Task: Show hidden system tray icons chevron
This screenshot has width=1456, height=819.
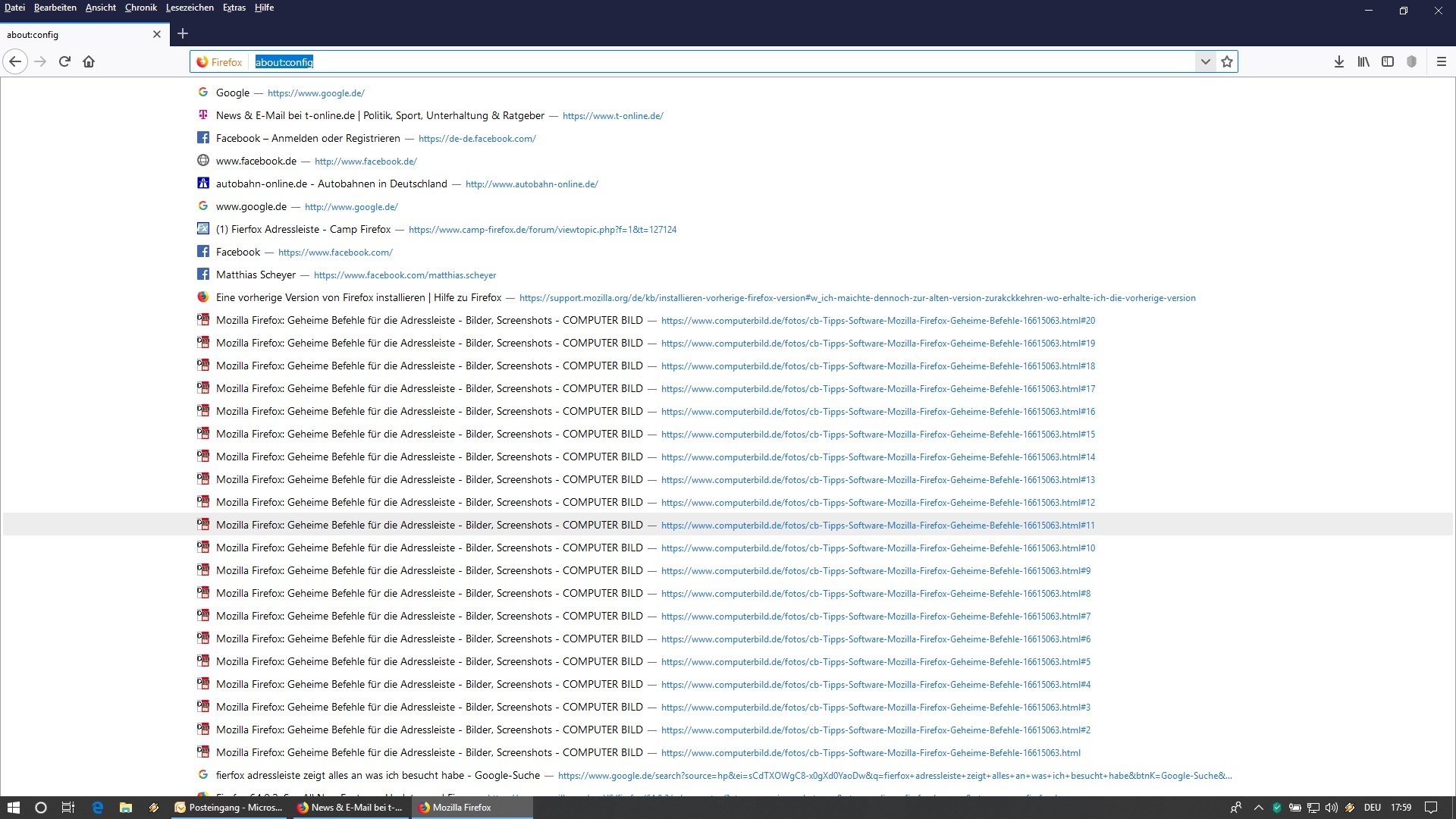Action: pyautogui.click(x=1259, y=808)
